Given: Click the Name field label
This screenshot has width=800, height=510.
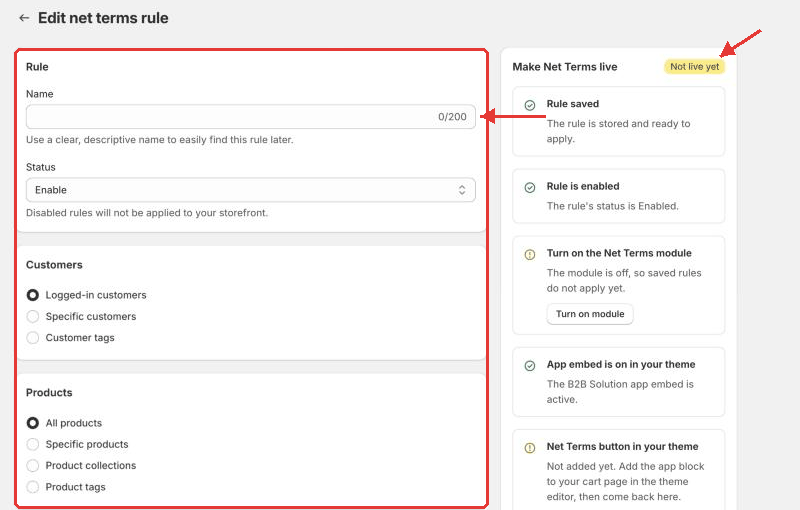Looking at the screenshot, I should (x=40, y=94).
